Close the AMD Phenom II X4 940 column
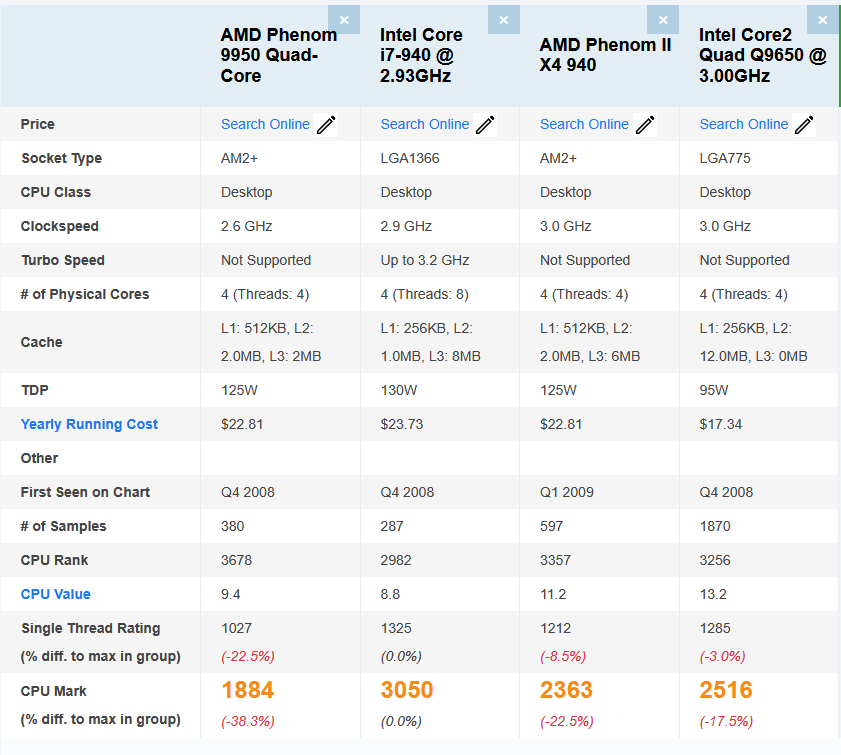This screenshot has width=841, height=755. point(663,20)
